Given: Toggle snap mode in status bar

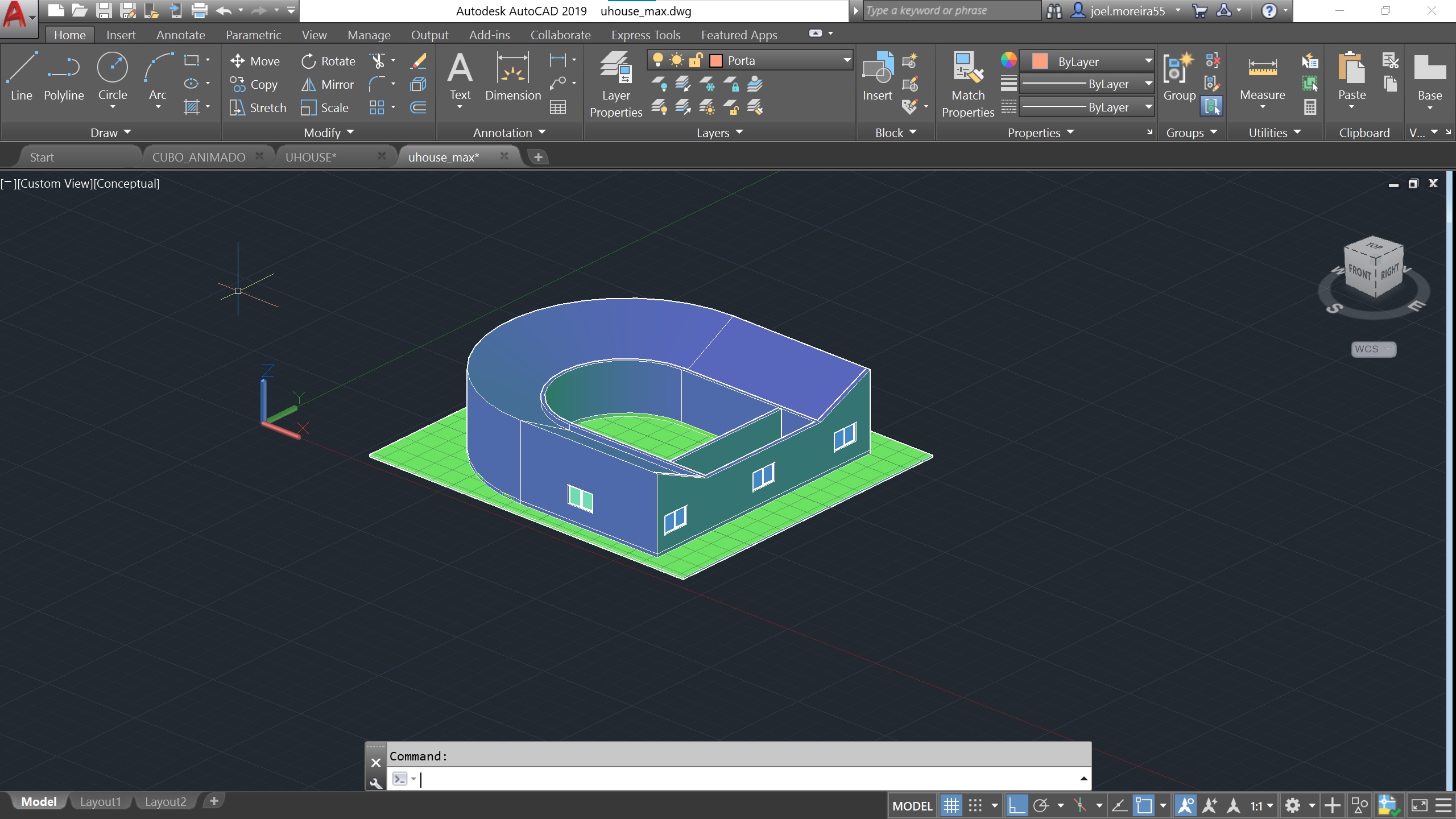Looking at the screenshot, I should [x=975, y=805].
